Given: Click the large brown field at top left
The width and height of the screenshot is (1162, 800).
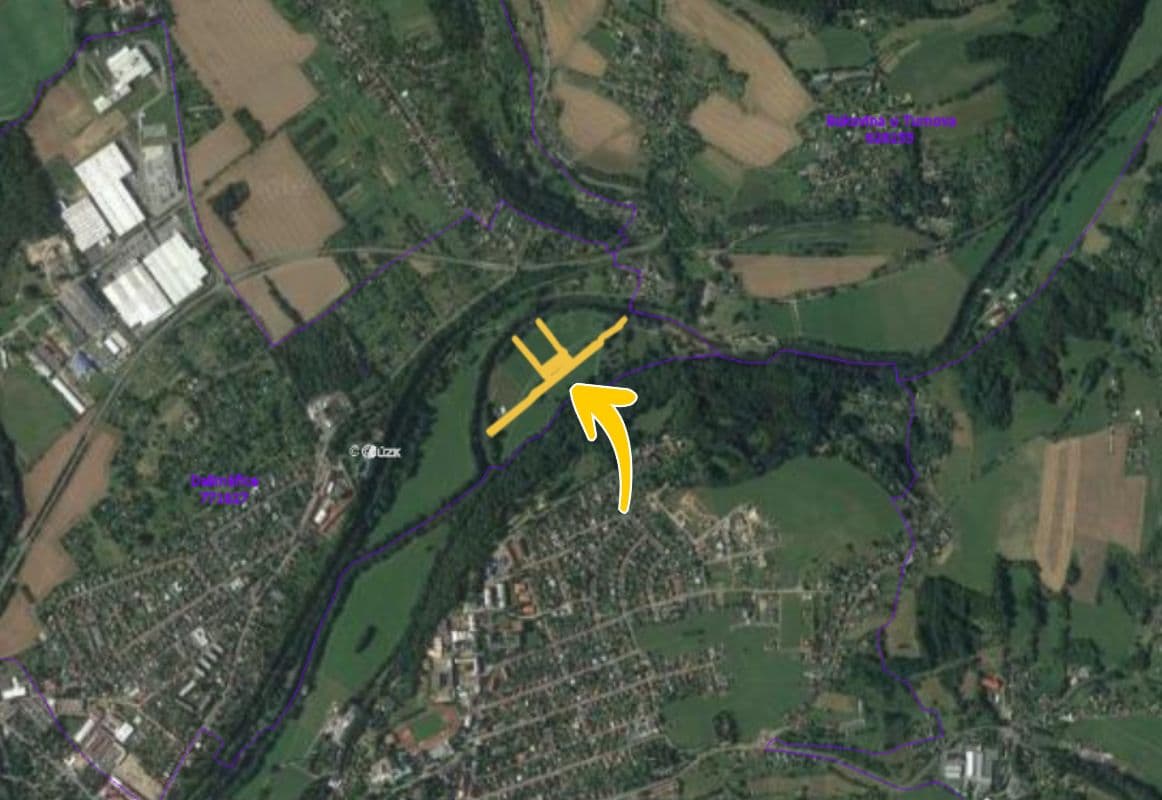Looking at the screenshot, I should click(245, 59).
